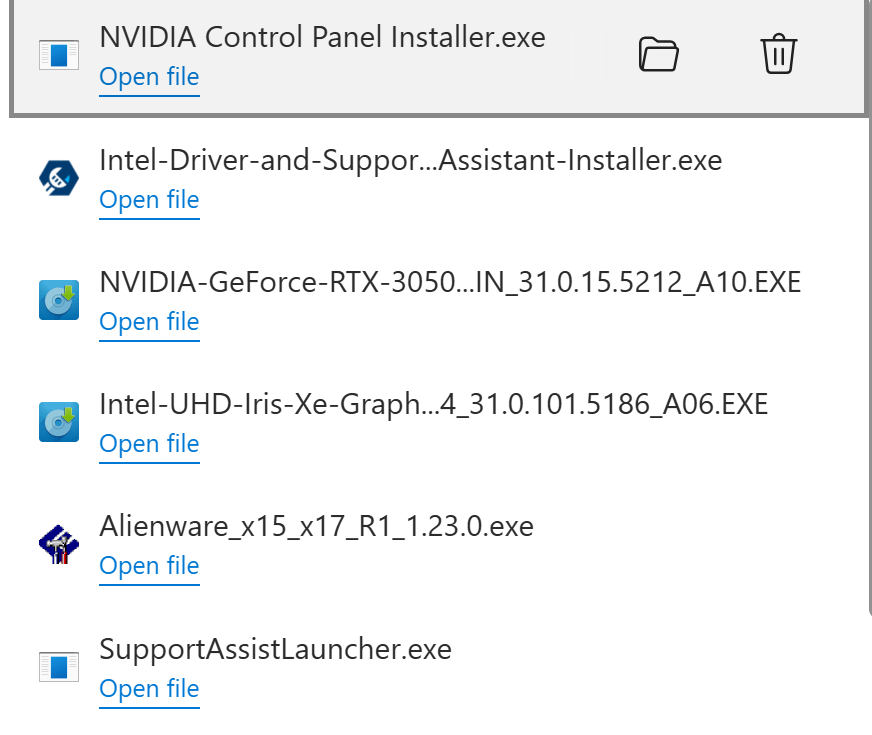
Task: Select the Alienware_x15_x17_R1_1.23.0.exe filename
Action: 316,526
